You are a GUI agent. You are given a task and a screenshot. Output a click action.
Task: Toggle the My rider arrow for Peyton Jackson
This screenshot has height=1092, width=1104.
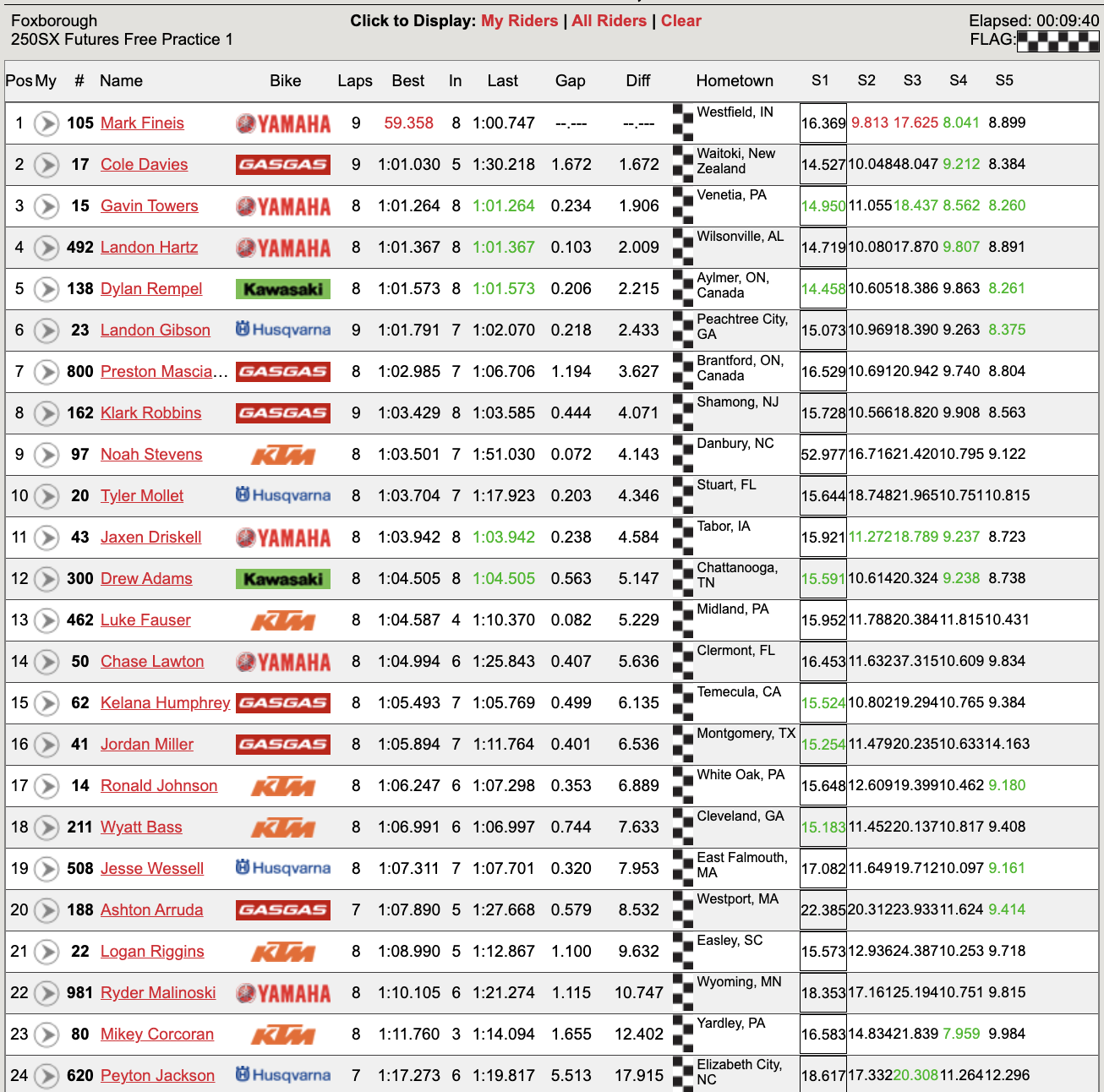pyautogui.click(x=46, y=1076)
